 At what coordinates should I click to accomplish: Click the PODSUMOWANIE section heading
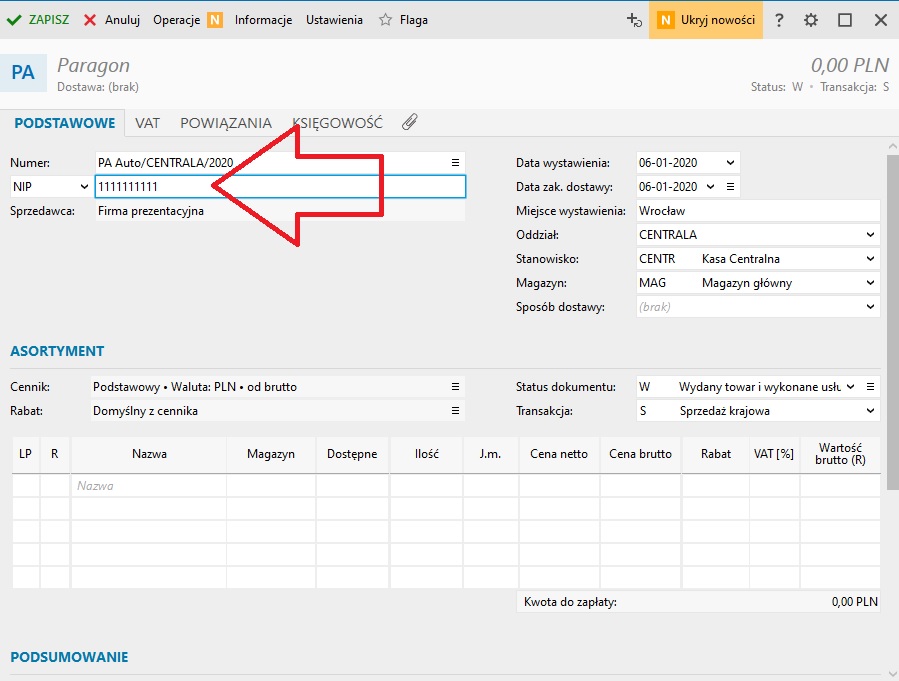click(69, 657)
